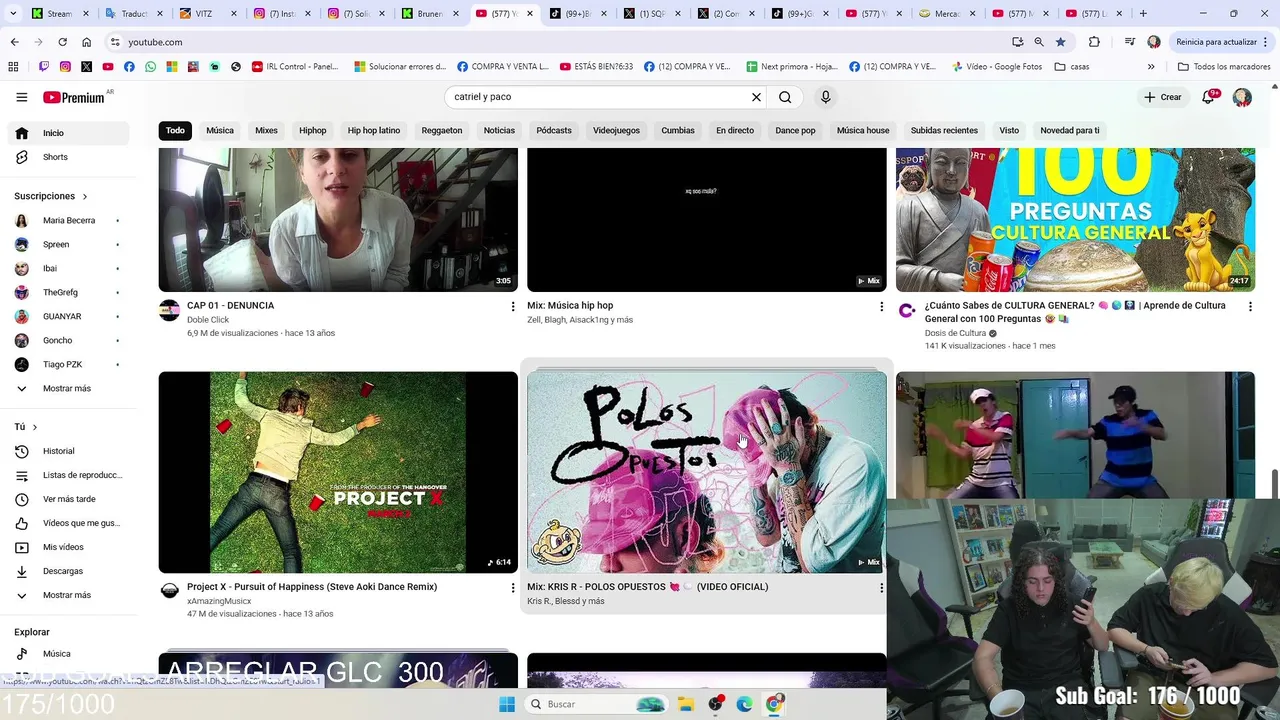Select the Mixes filter chip
Viewport: 1280px width, 720px height.
(266, 130)
